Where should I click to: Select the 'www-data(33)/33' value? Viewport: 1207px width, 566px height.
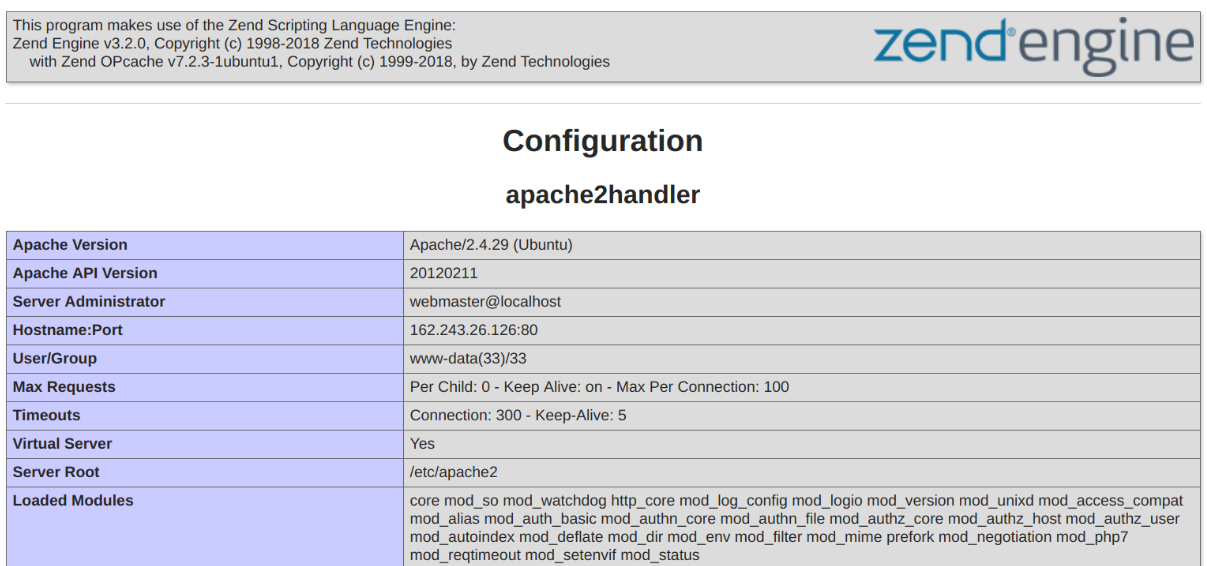click(468, 358)
